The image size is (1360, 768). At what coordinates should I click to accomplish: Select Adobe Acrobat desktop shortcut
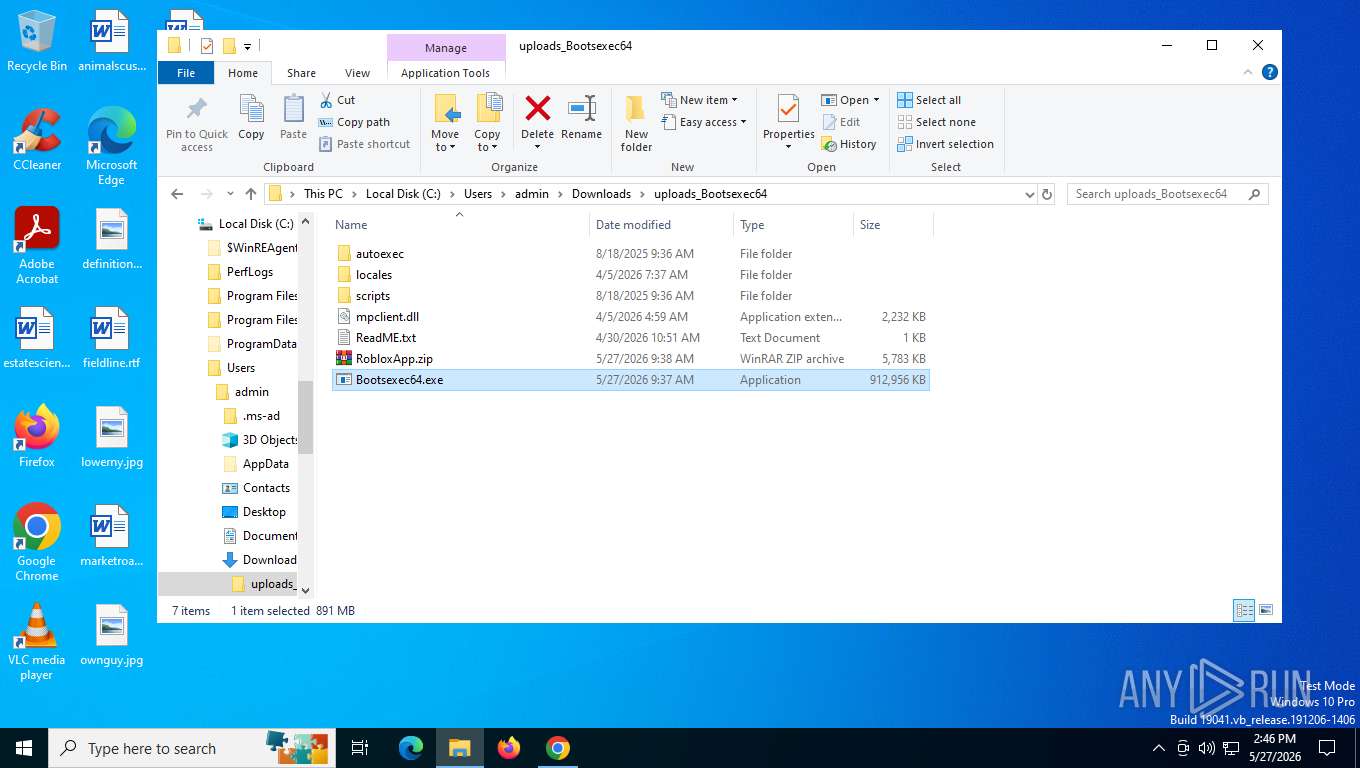(37, 246)
